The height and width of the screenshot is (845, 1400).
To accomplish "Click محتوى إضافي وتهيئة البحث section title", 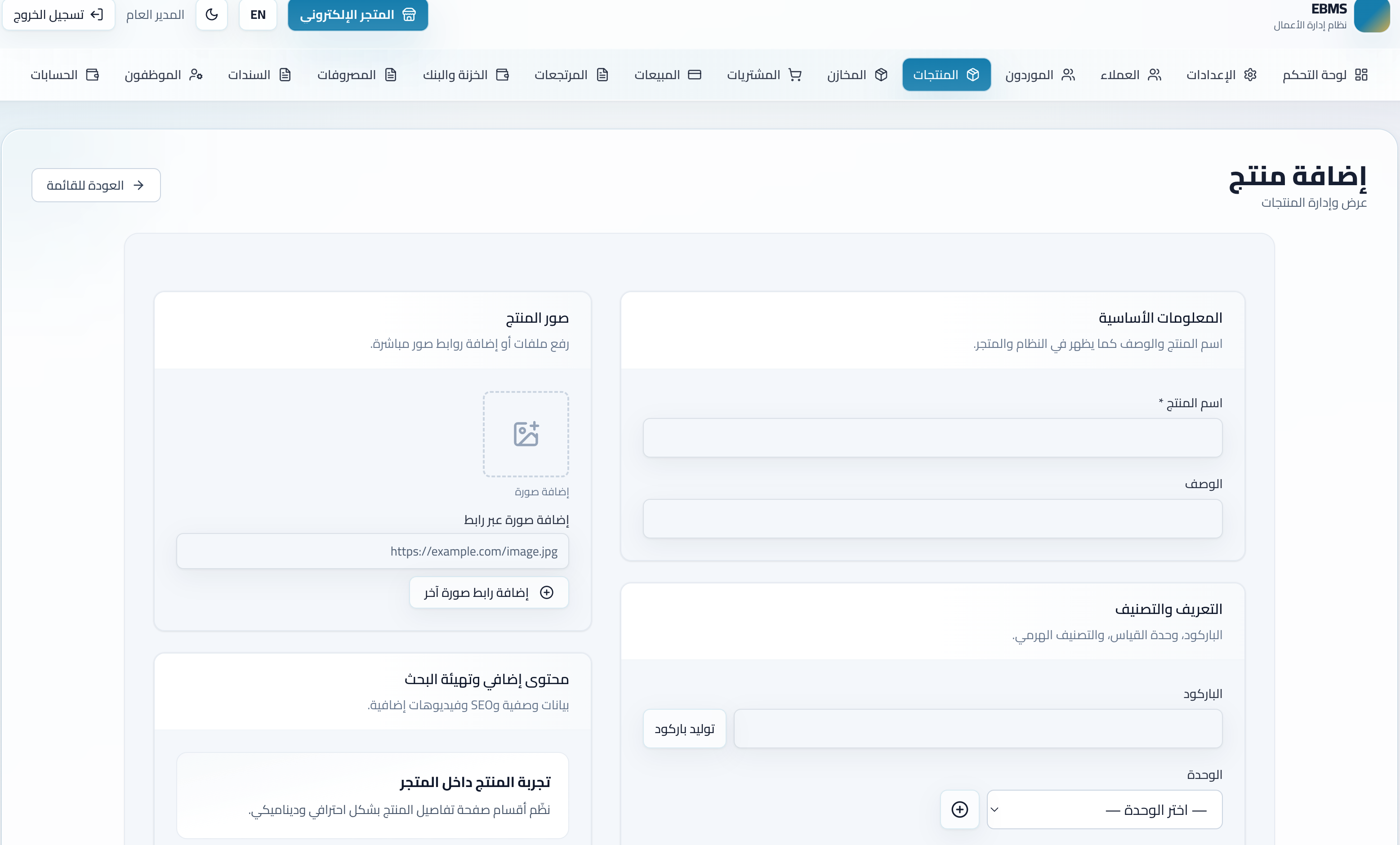I will pyautogui.click(x=486, y=680).
